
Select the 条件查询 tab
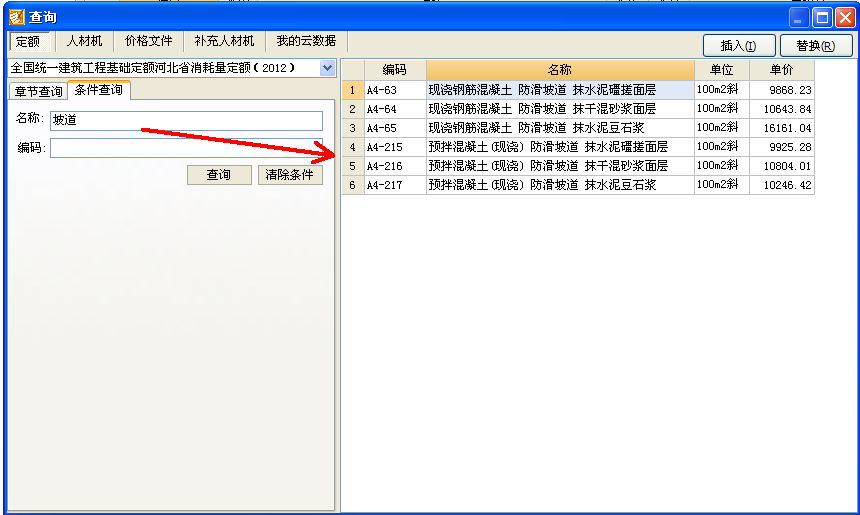click(99, 90)
